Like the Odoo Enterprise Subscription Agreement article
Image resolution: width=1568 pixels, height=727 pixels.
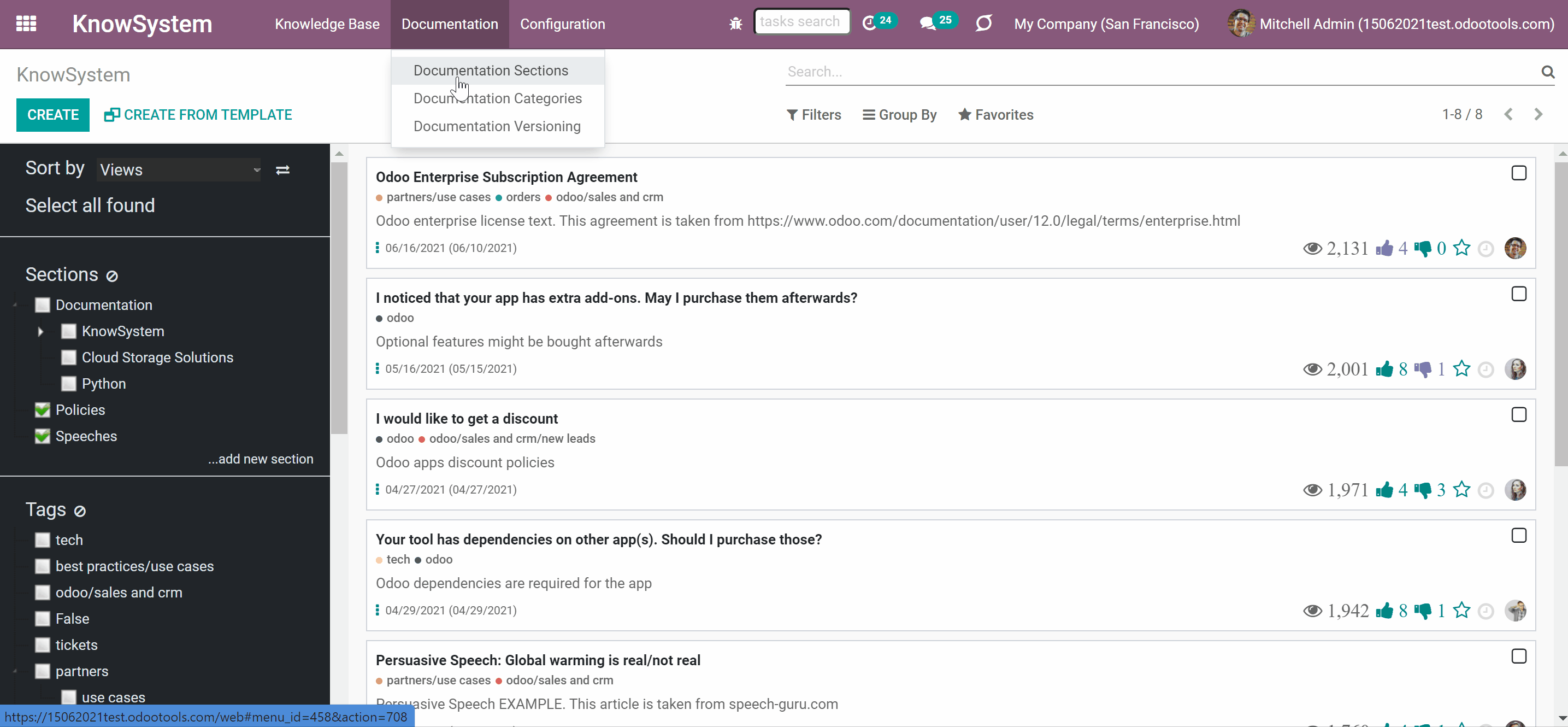[x=1384, y=248]
